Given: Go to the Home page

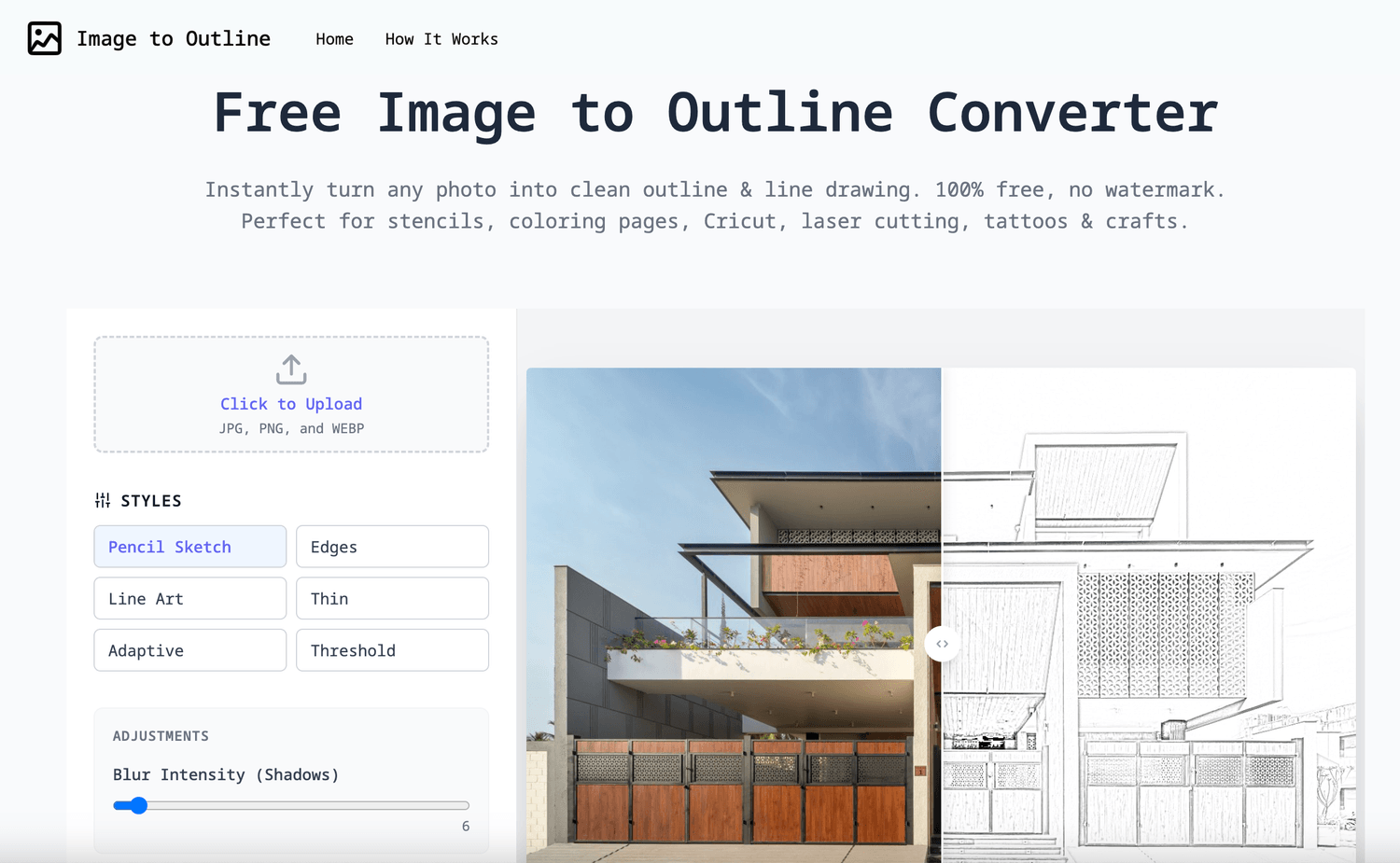Looking at the screenshot, I should (334, 39).
